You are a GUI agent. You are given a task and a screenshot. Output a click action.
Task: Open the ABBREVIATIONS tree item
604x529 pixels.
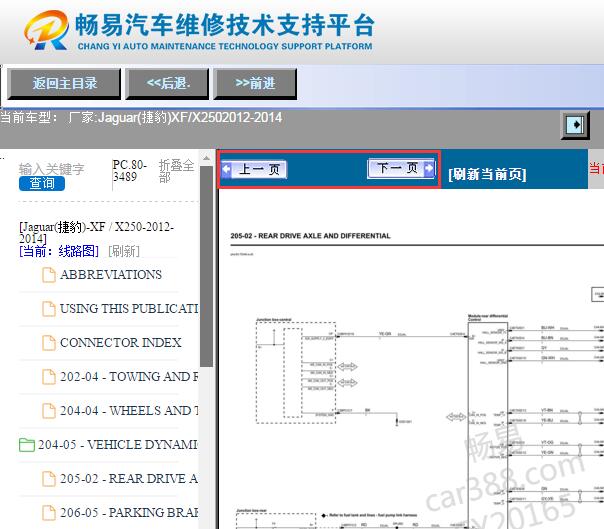[111, 275]
